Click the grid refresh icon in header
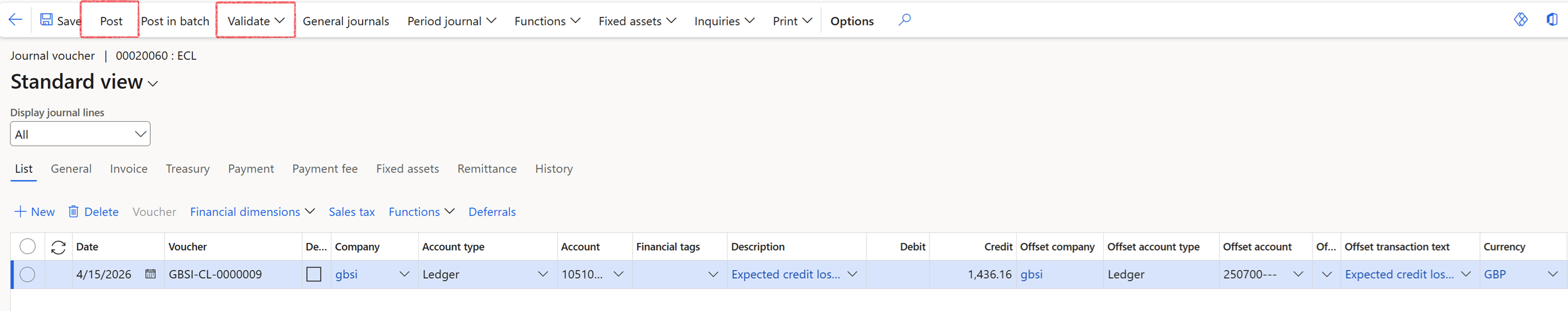Screen dimensions: 1568x311 [59, 247]
